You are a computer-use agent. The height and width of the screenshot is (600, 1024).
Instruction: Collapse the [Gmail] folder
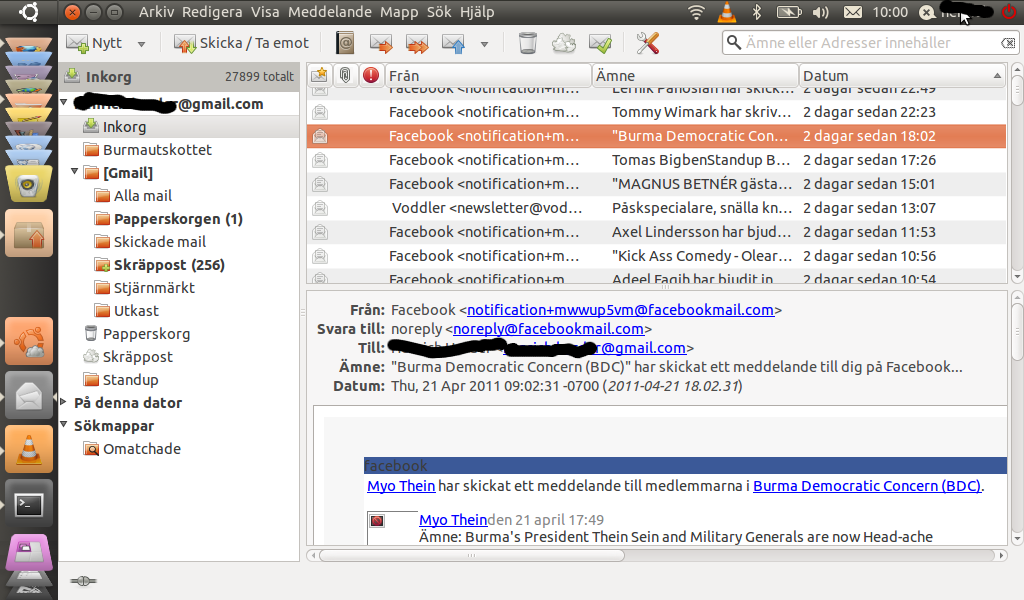[x=74, y=172]
